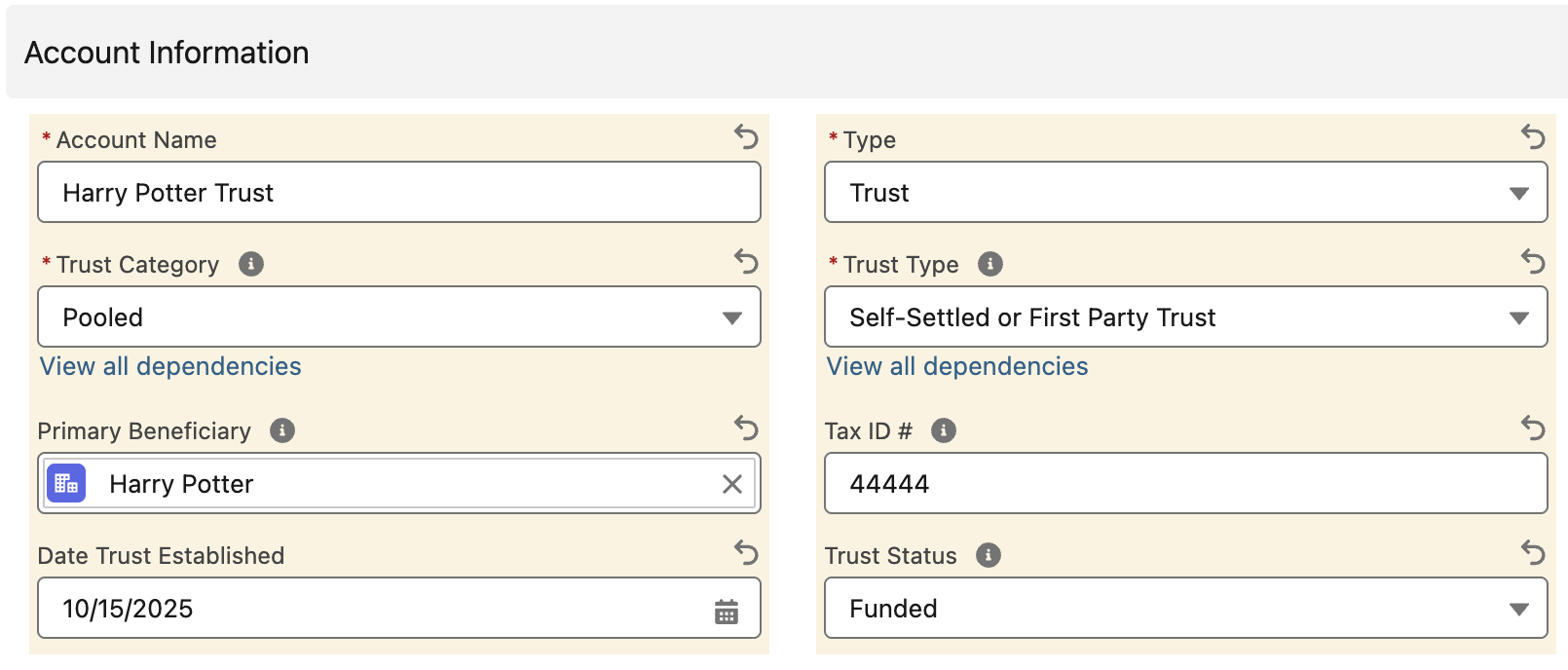The width and height of the screenshot is (1568, 670).
Task: Open View all dependencies under Trust Type
Action: (x=957, y=366)
